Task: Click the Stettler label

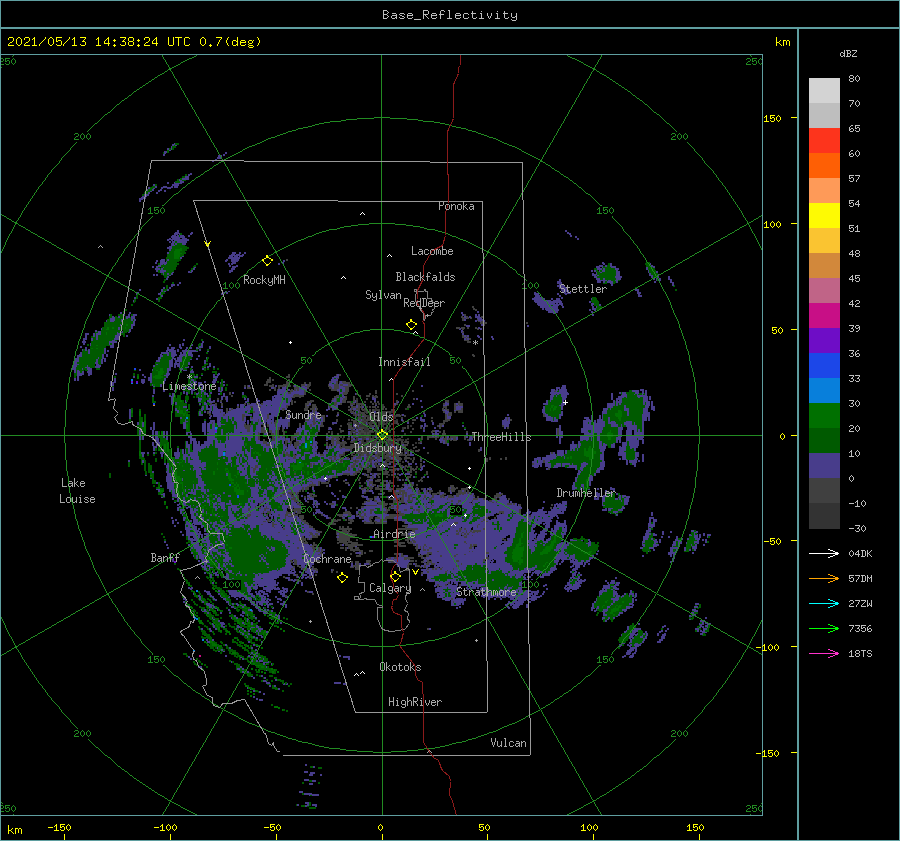Action: coord(583,289)
